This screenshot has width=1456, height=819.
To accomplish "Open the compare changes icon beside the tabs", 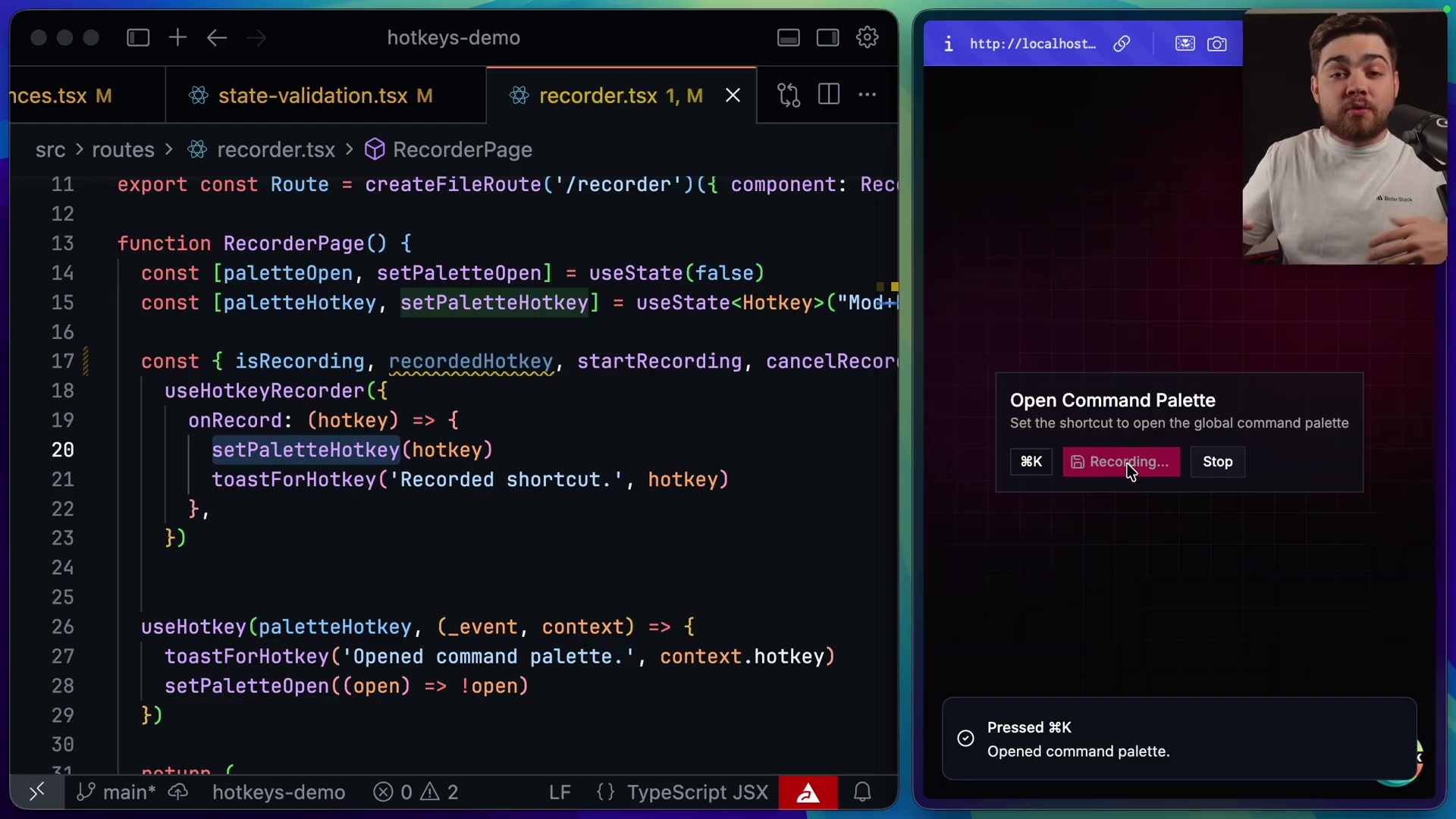I will (x=789, y=94).
